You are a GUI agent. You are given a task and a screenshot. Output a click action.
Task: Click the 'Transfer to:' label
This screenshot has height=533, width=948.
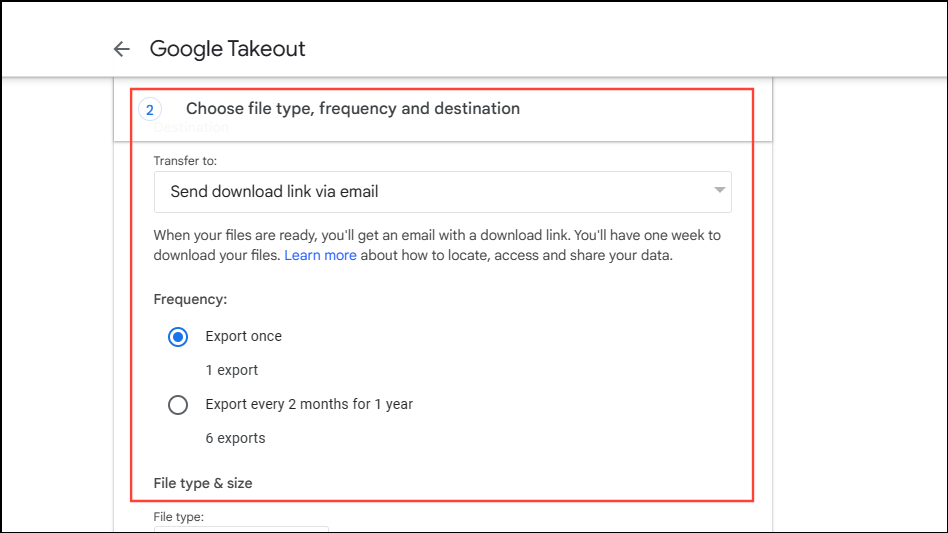pyautogui.click(x=185, y=161)
